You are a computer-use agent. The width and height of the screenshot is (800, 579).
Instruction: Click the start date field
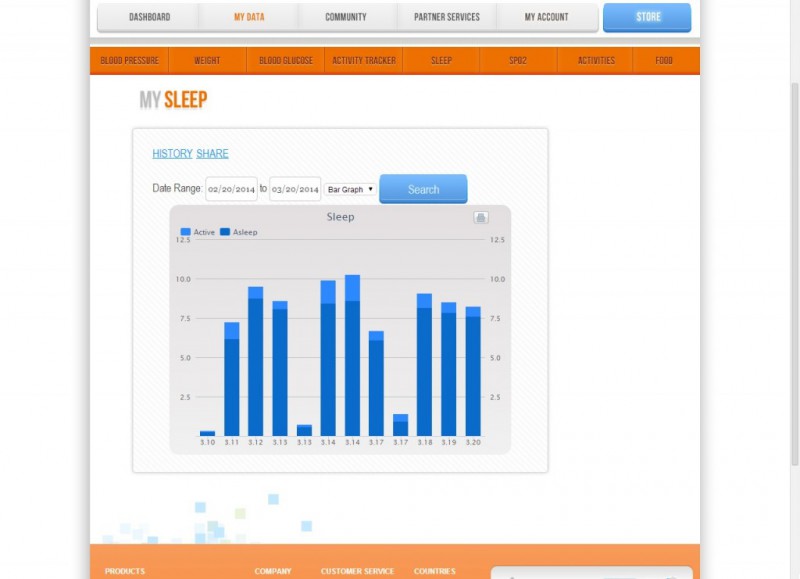pos(231,189)
